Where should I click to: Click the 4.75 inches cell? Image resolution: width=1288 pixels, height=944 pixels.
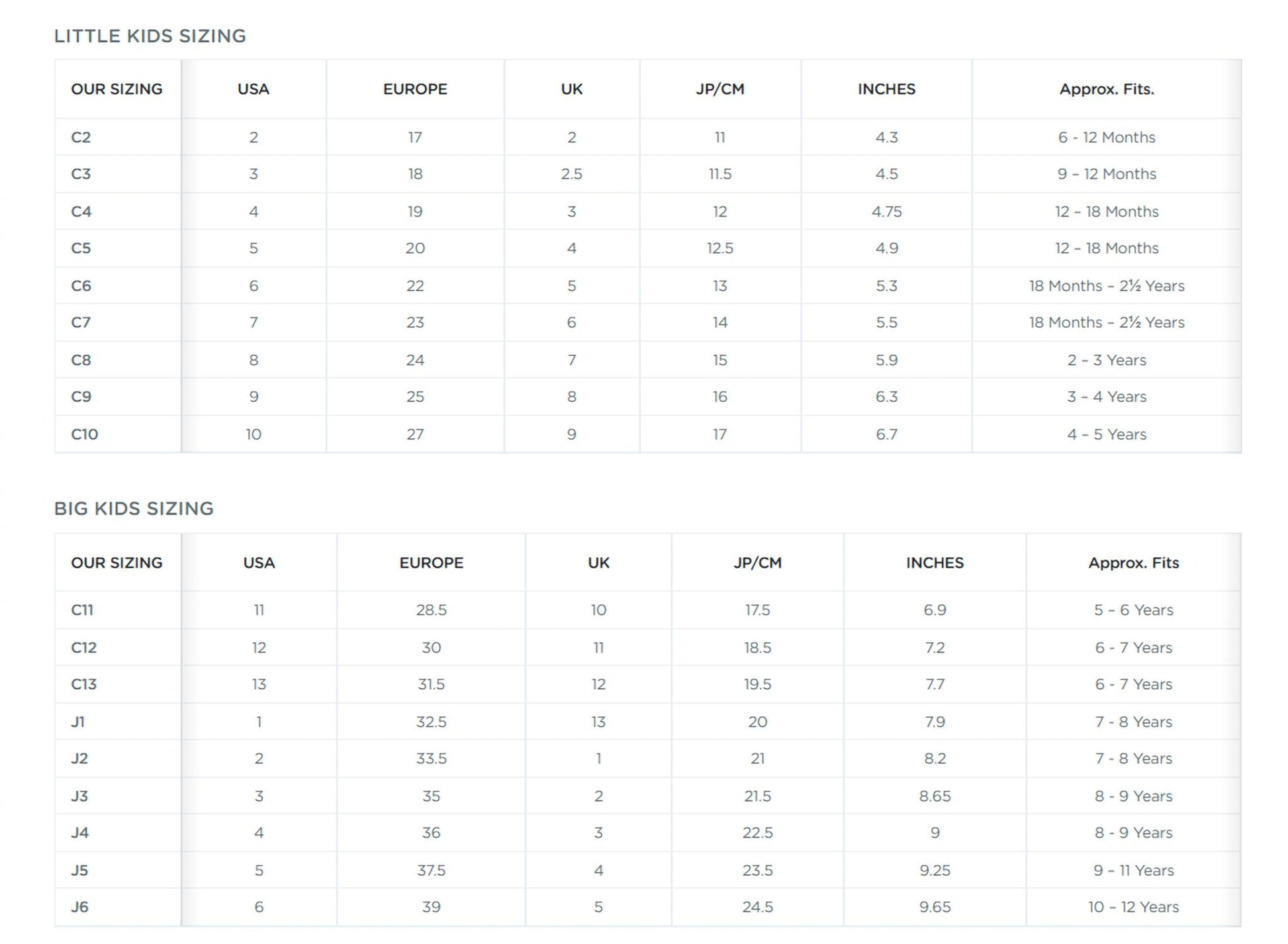886,212
